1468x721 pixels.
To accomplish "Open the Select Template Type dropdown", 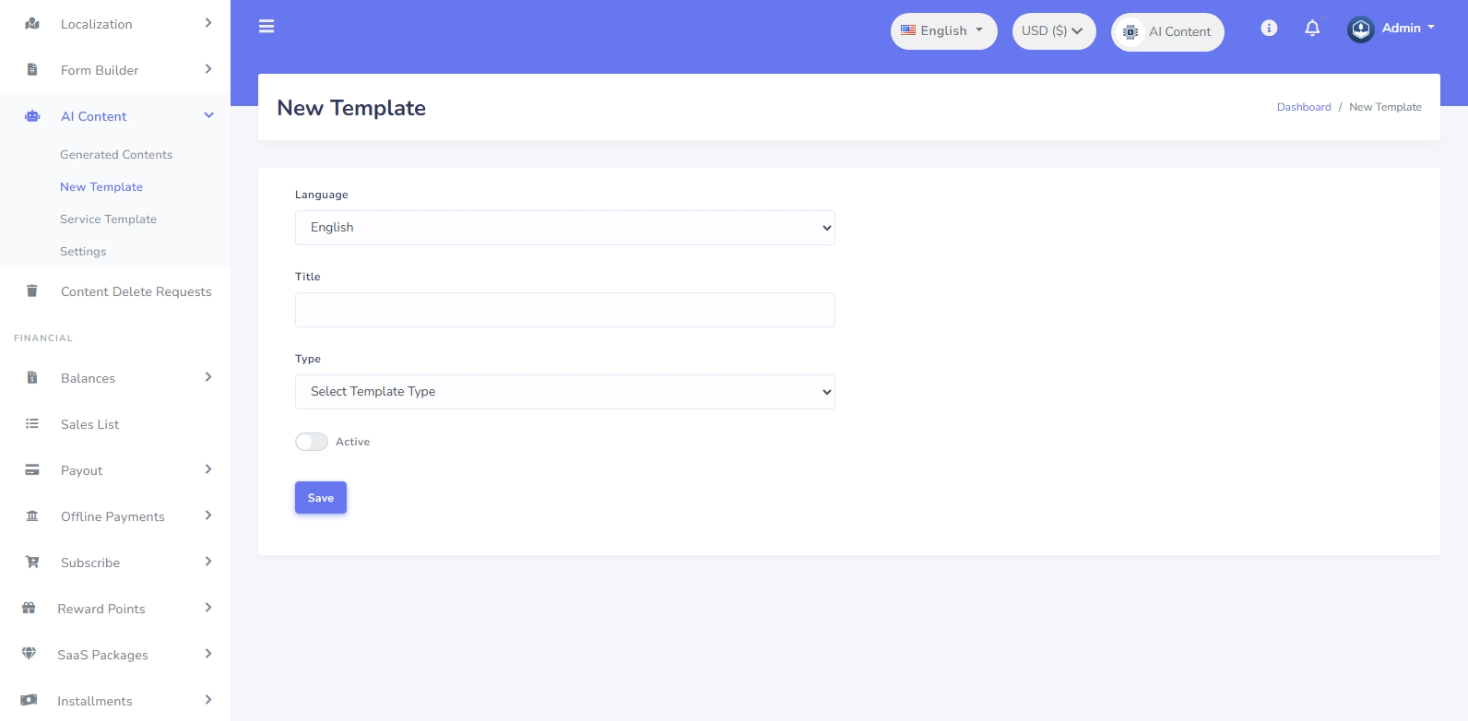I will (564, 391).
